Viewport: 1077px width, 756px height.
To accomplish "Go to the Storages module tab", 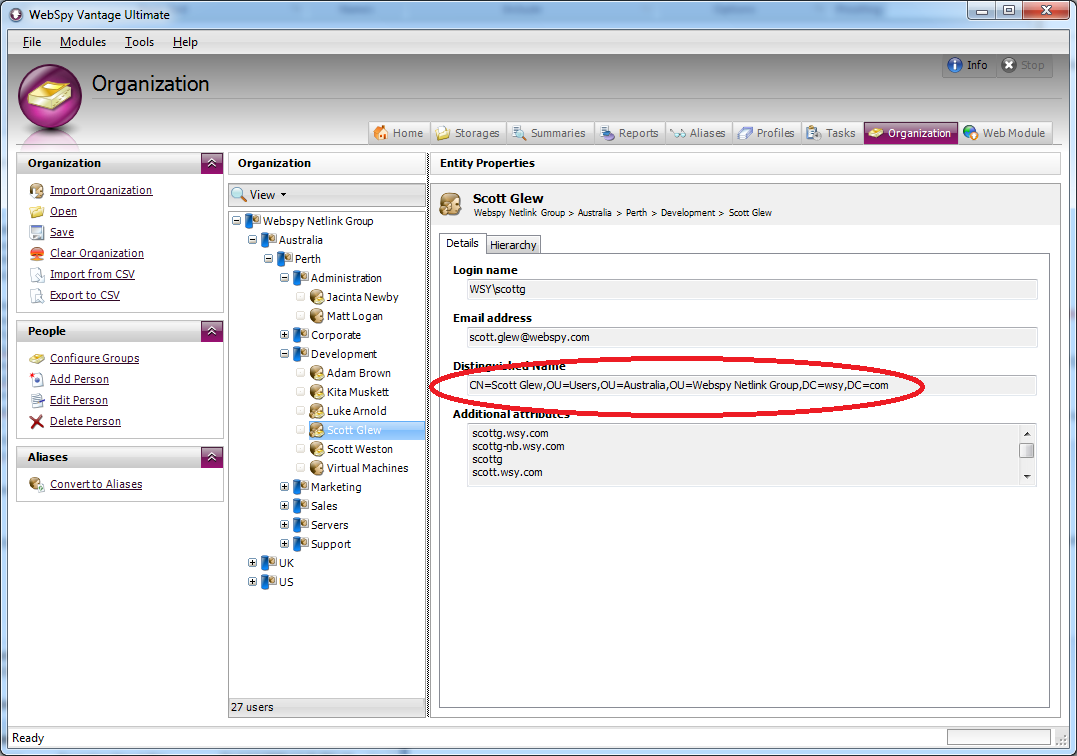I will [468, 133].
